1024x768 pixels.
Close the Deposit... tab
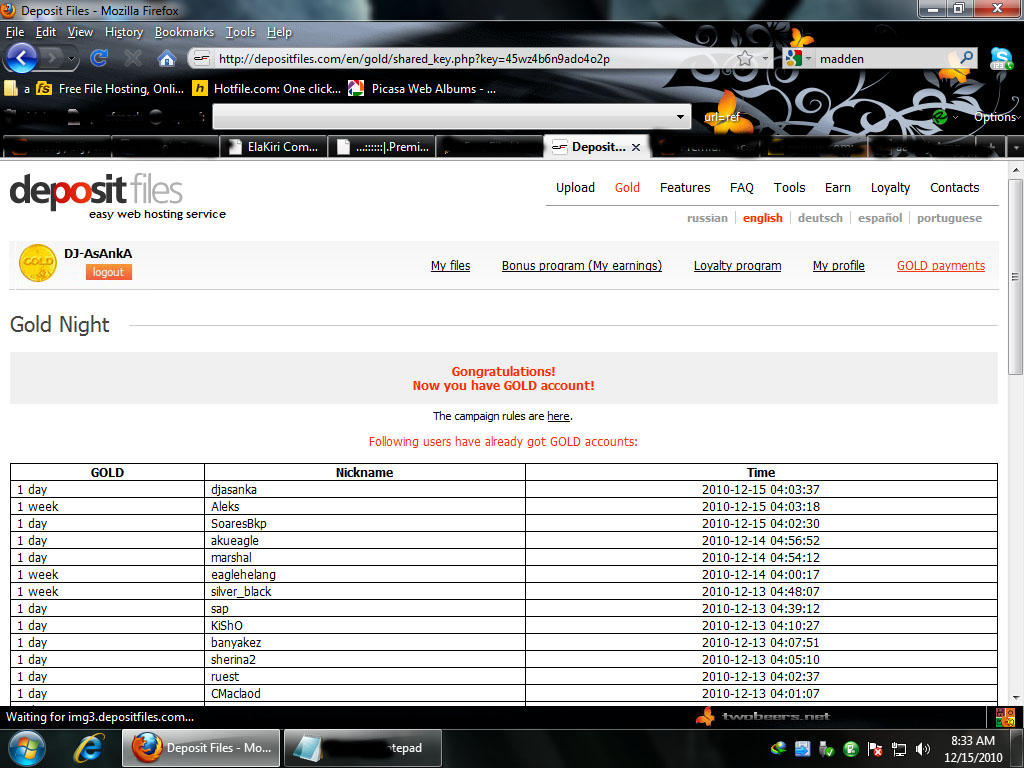point(636,148)
